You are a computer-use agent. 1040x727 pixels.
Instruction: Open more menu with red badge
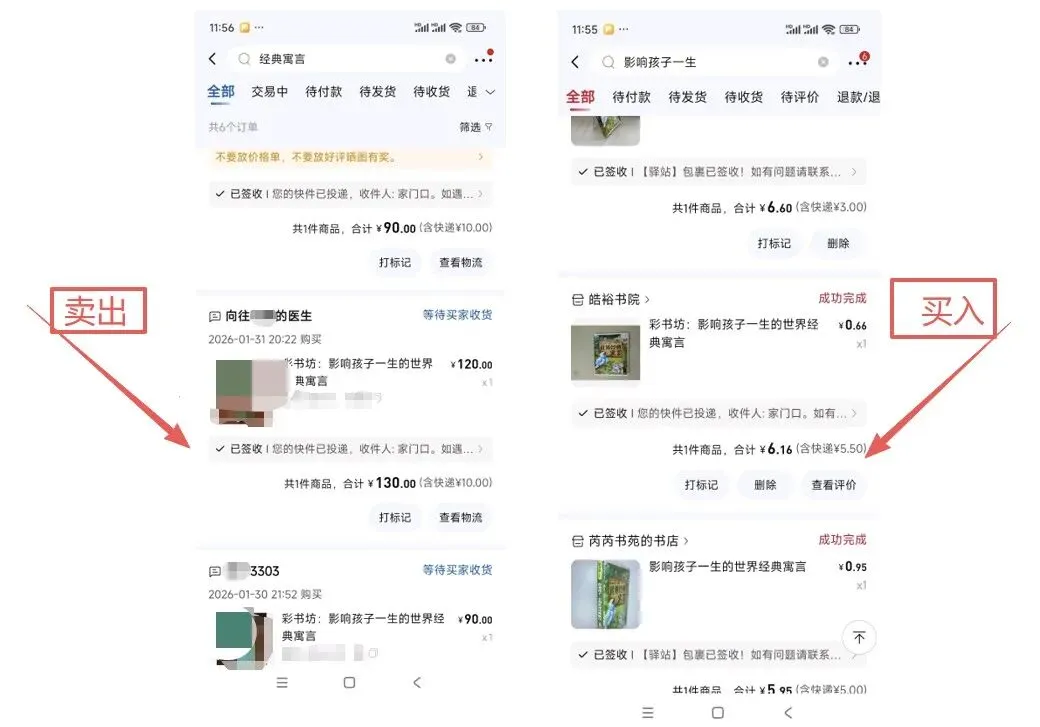pos(858,62)
